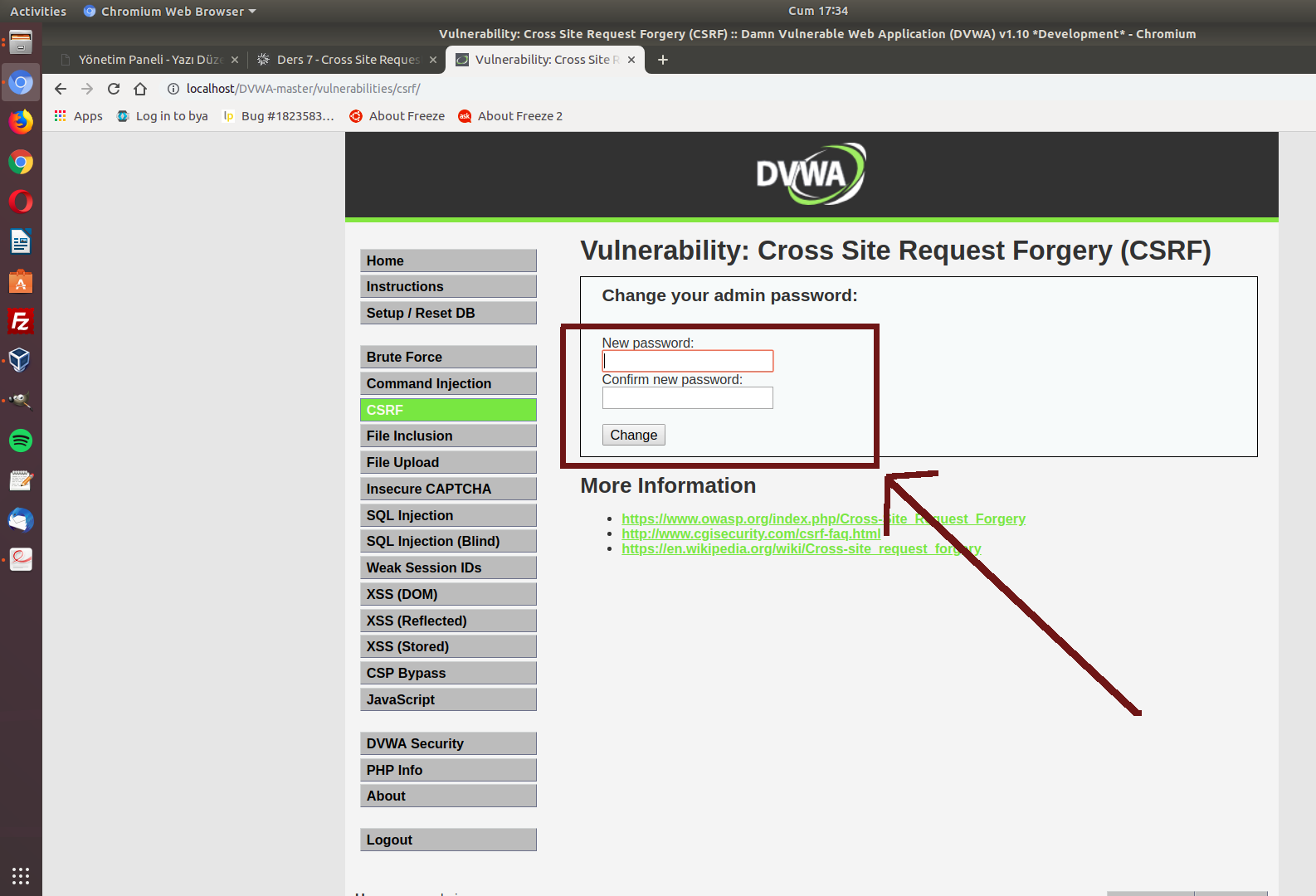Open the SQL Injection (Blind) page
Image resolution: width=1316 pixels, height=896 pixels.
coord(448,541)
